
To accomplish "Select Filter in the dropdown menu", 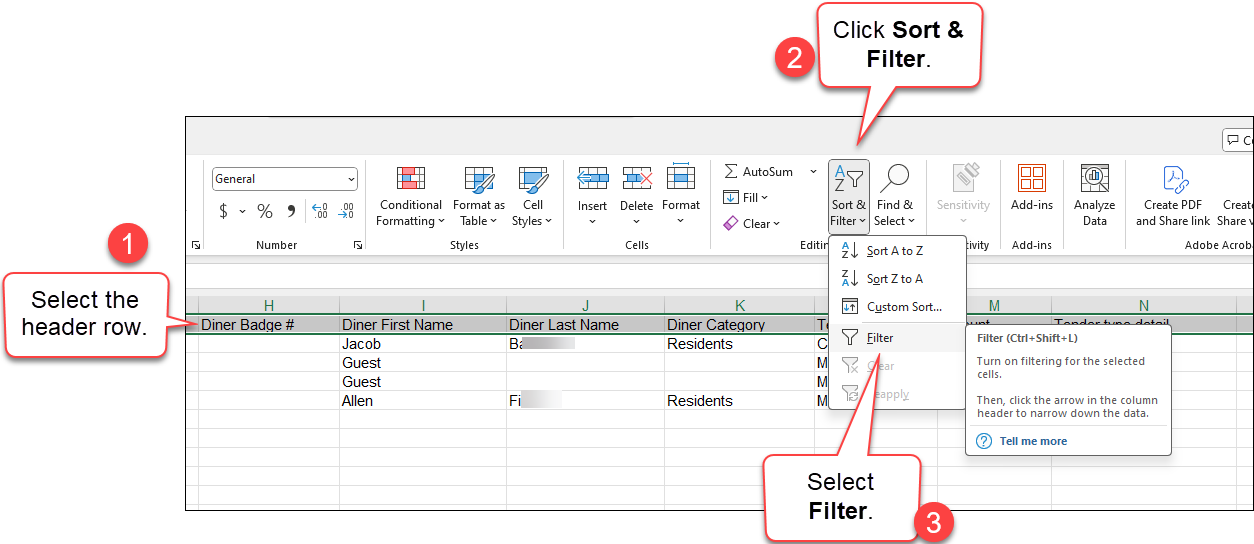I will point(897,338).
